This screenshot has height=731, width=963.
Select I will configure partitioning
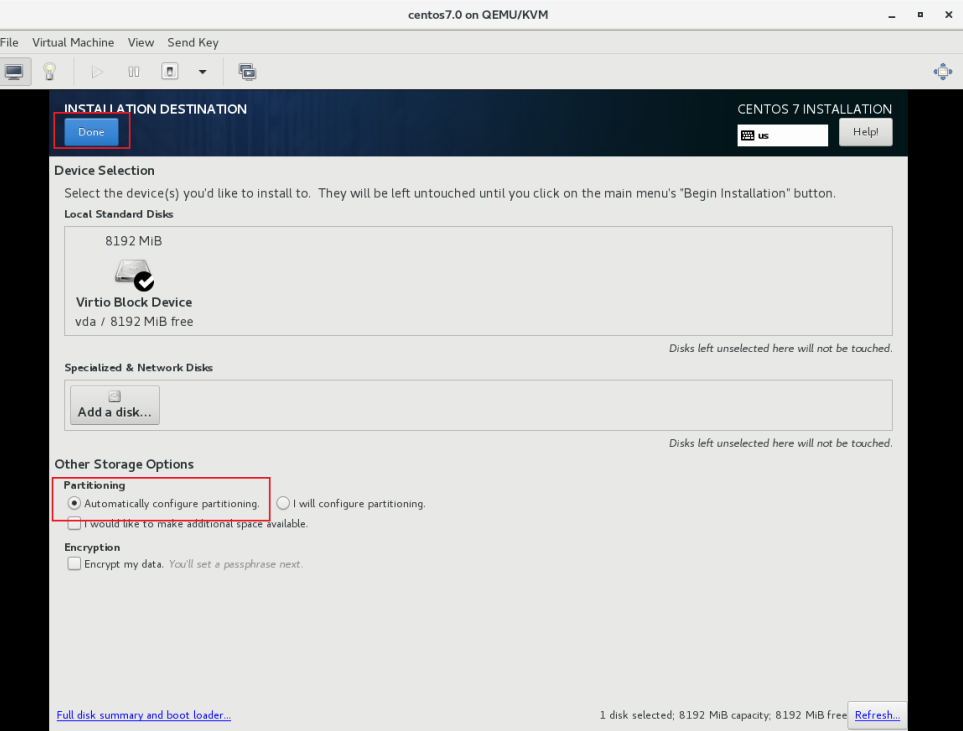351,503
